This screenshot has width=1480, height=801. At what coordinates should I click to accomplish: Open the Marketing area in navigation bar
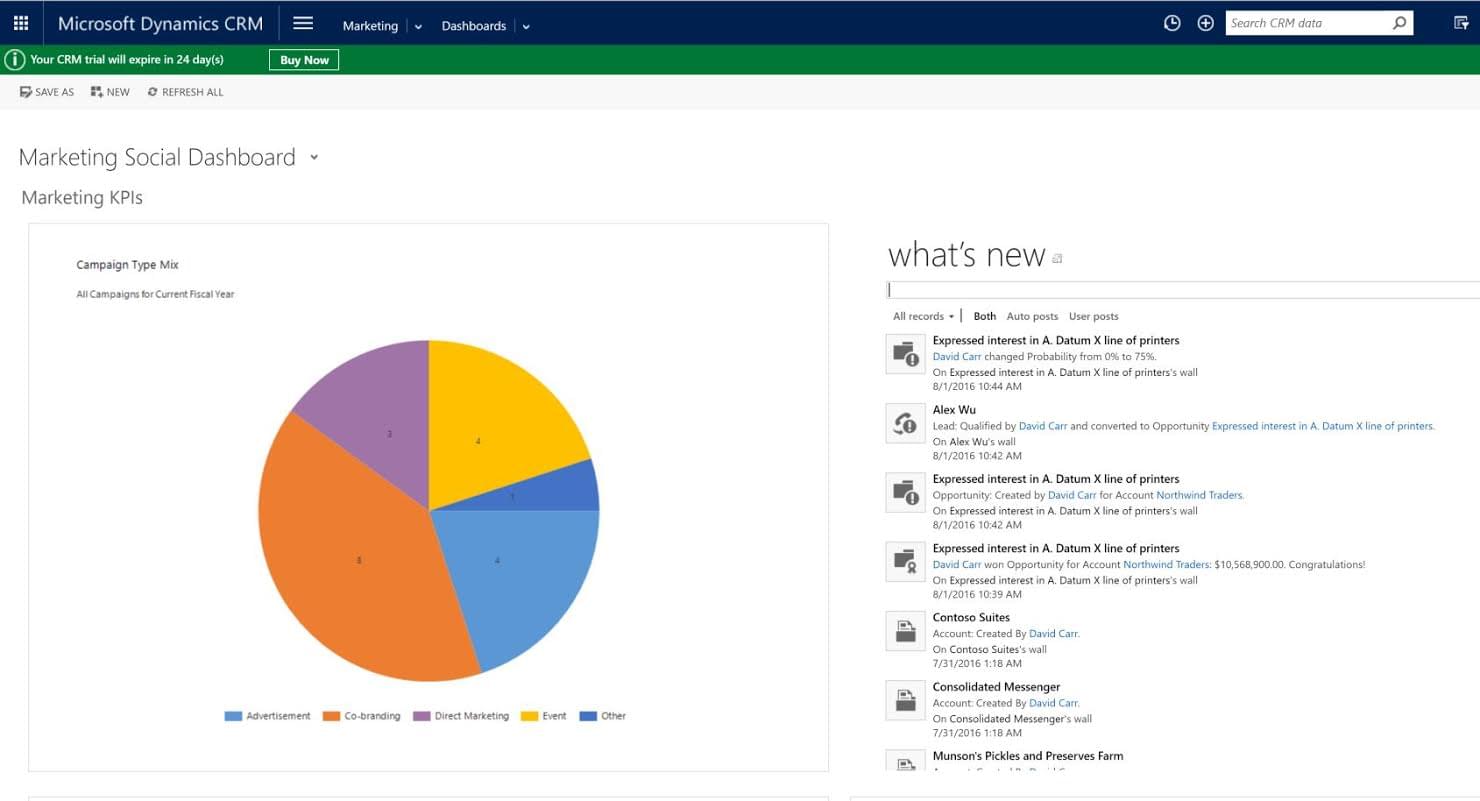(370, 26)
